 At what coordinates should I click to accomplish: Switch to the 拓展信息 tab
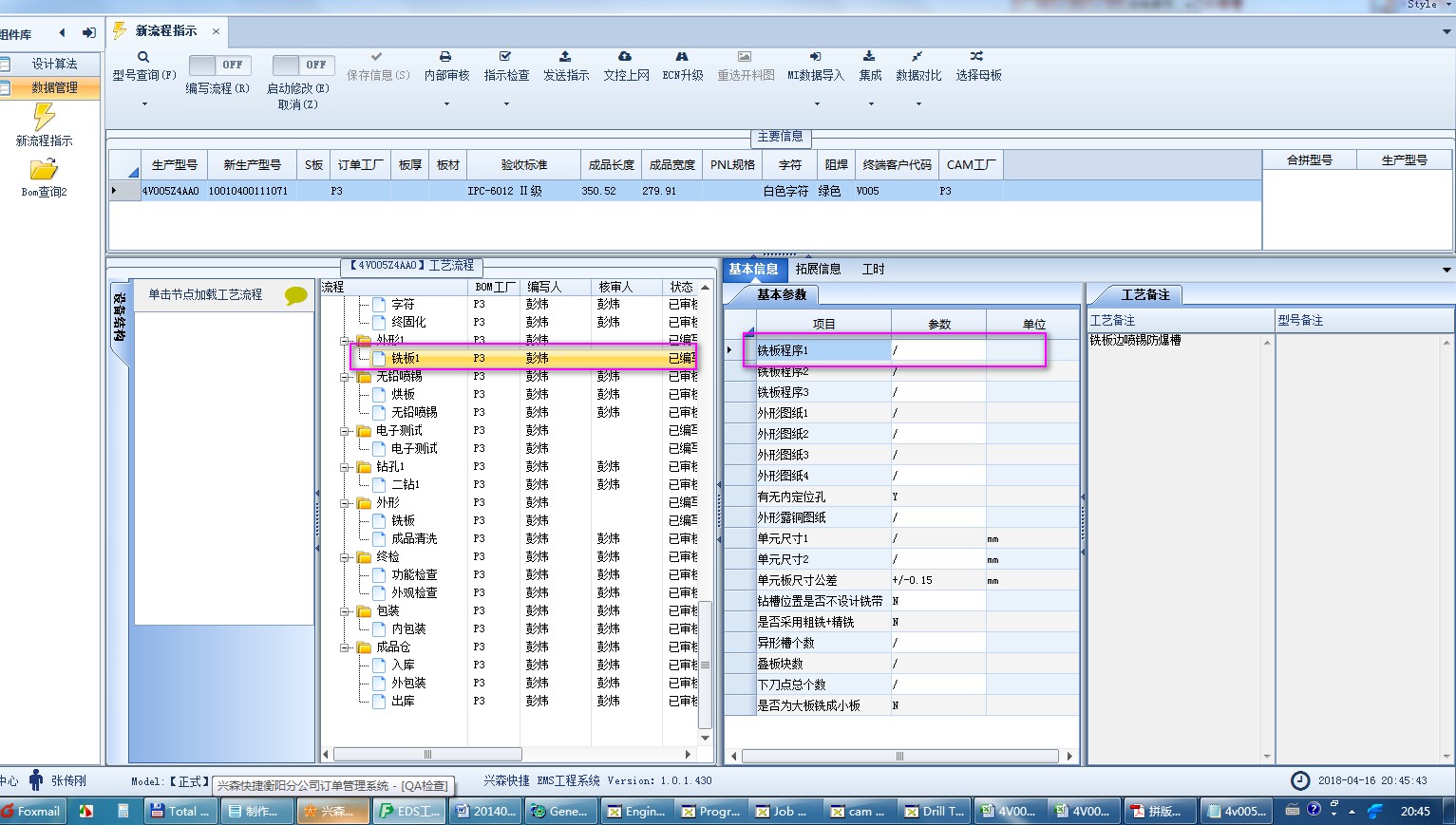[x=819, y=269]
